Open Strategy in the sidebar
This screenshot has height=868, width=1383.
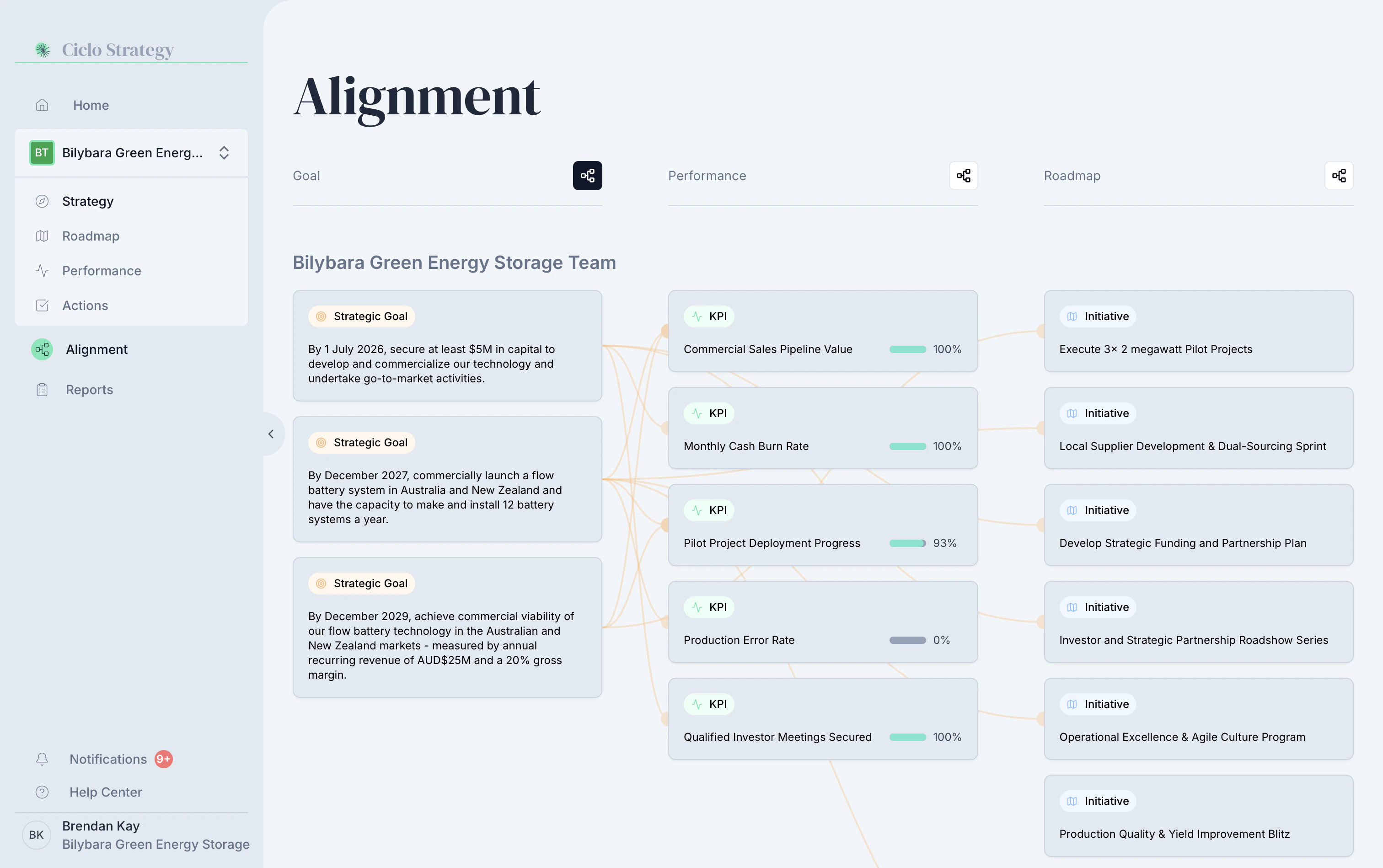88,202
